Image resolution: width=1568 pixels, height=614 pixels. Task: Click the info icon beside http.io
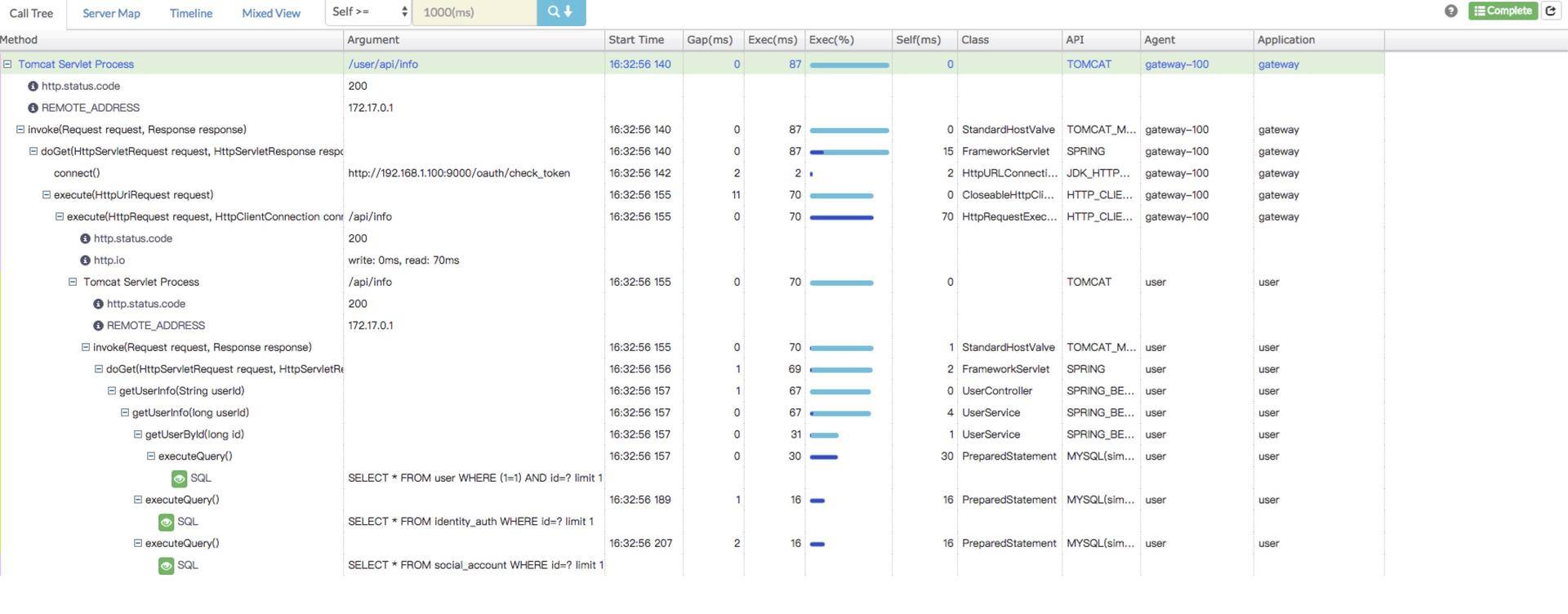tap(85, 260)
